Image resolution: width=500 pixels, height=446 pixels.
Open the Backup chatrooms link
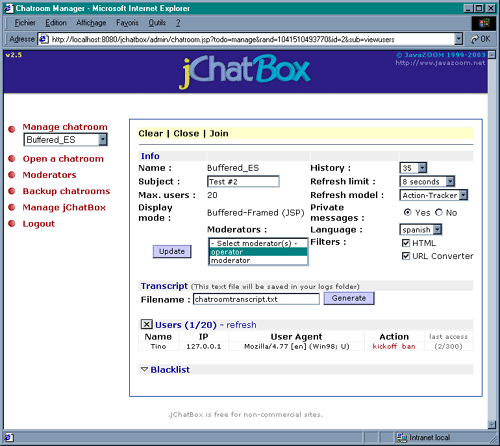[x=66, y=191]
